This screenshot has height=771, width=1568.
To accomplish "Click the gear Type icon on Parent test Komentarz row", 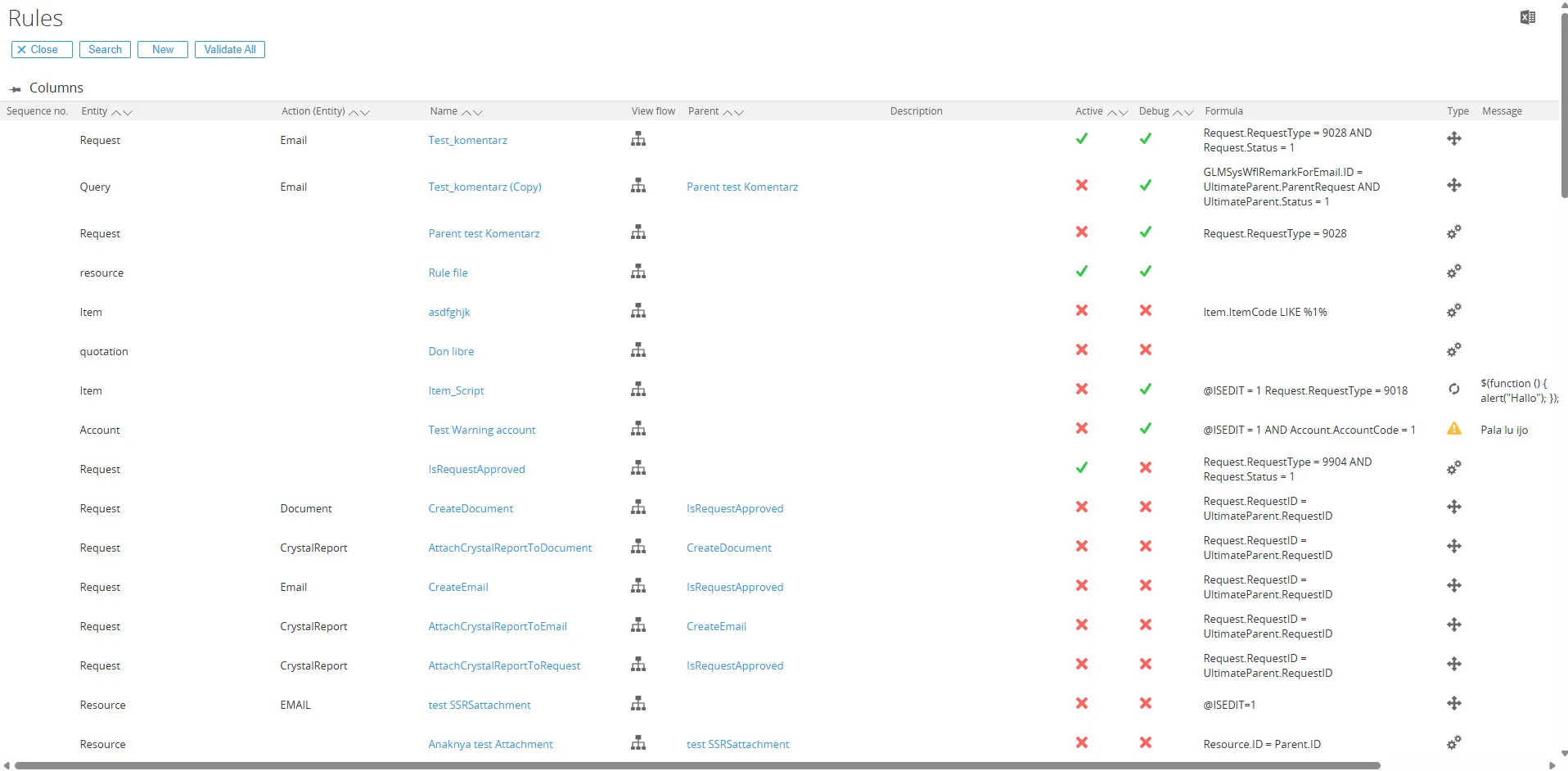I will click(1455, 232).
